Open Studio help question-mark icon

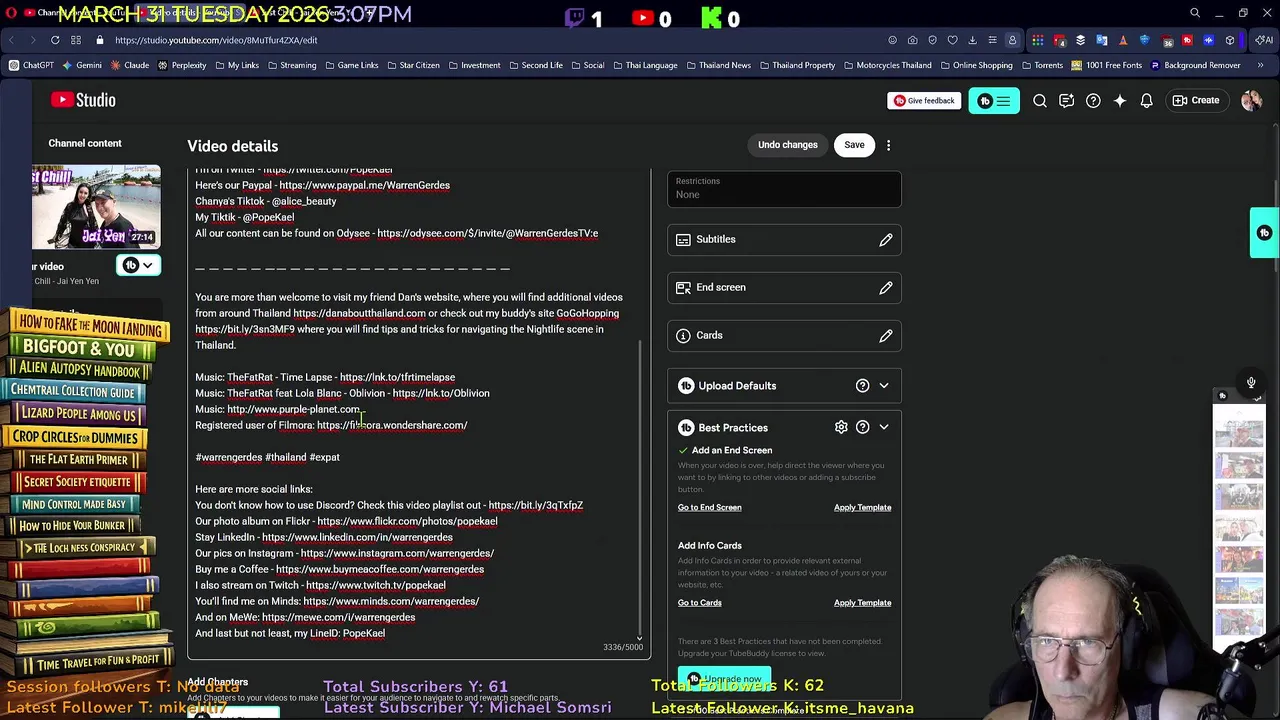pyautogui.click(x=1093, y=101)
